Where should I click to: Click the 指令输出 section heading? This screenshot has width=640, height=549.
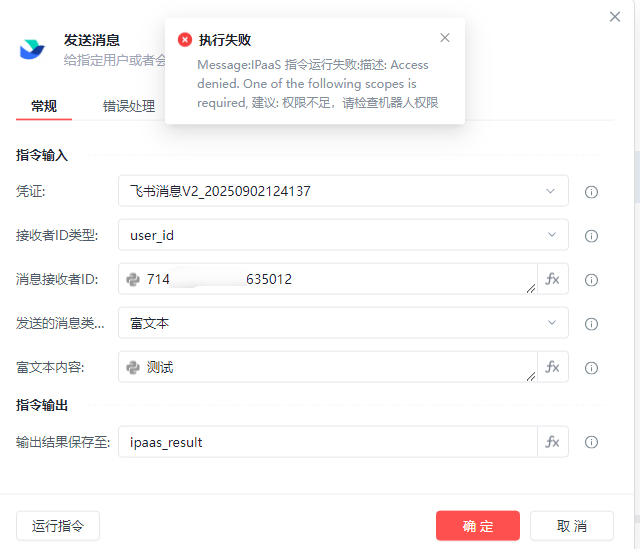click(42, 405)
